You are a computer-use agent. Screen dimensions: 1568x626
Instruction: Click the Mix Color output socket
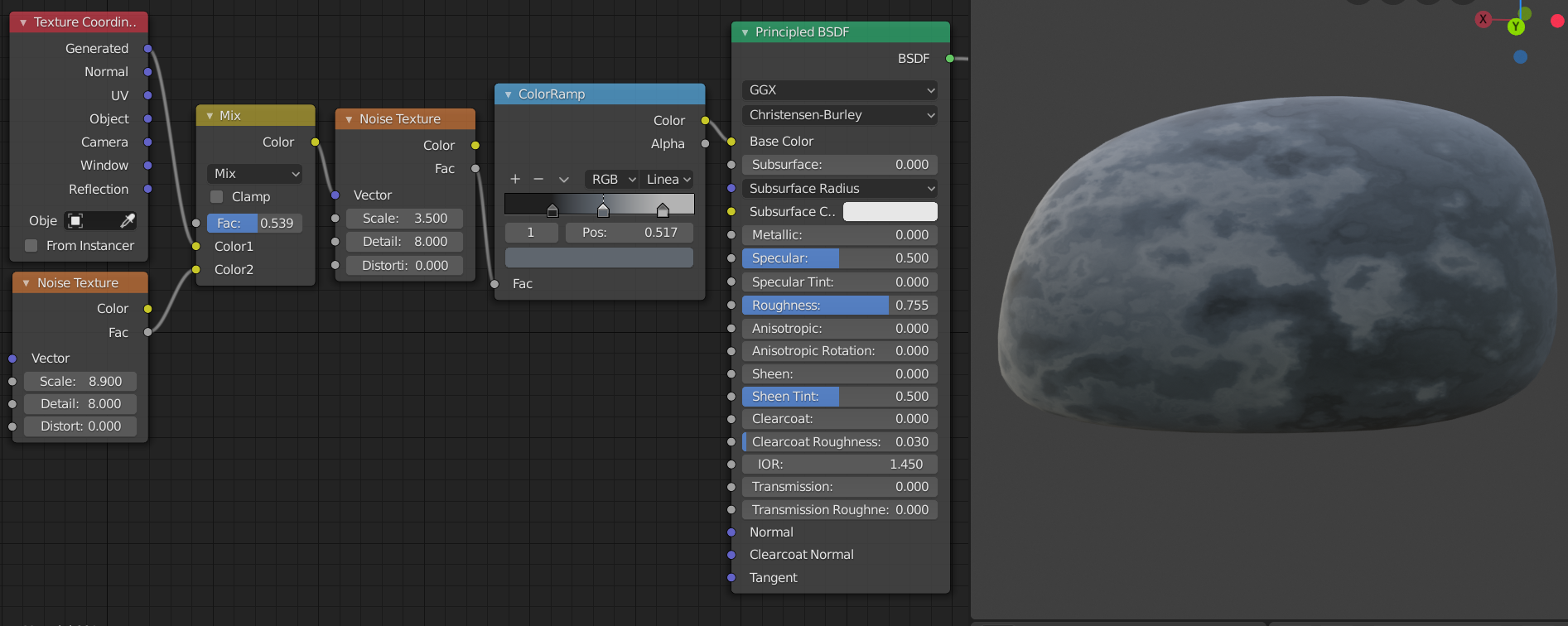click(x=316, y=142)
